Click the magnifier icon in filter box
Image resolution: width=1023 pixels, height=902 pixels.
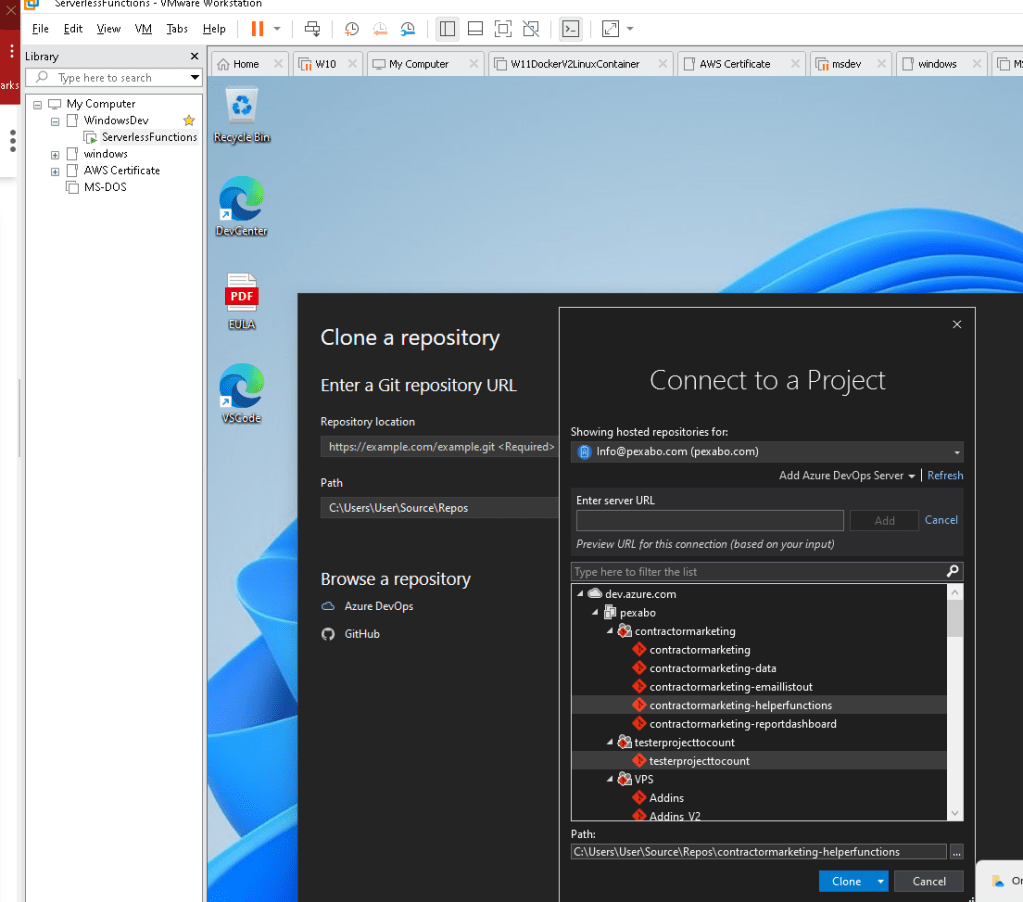tap(953, 571)
